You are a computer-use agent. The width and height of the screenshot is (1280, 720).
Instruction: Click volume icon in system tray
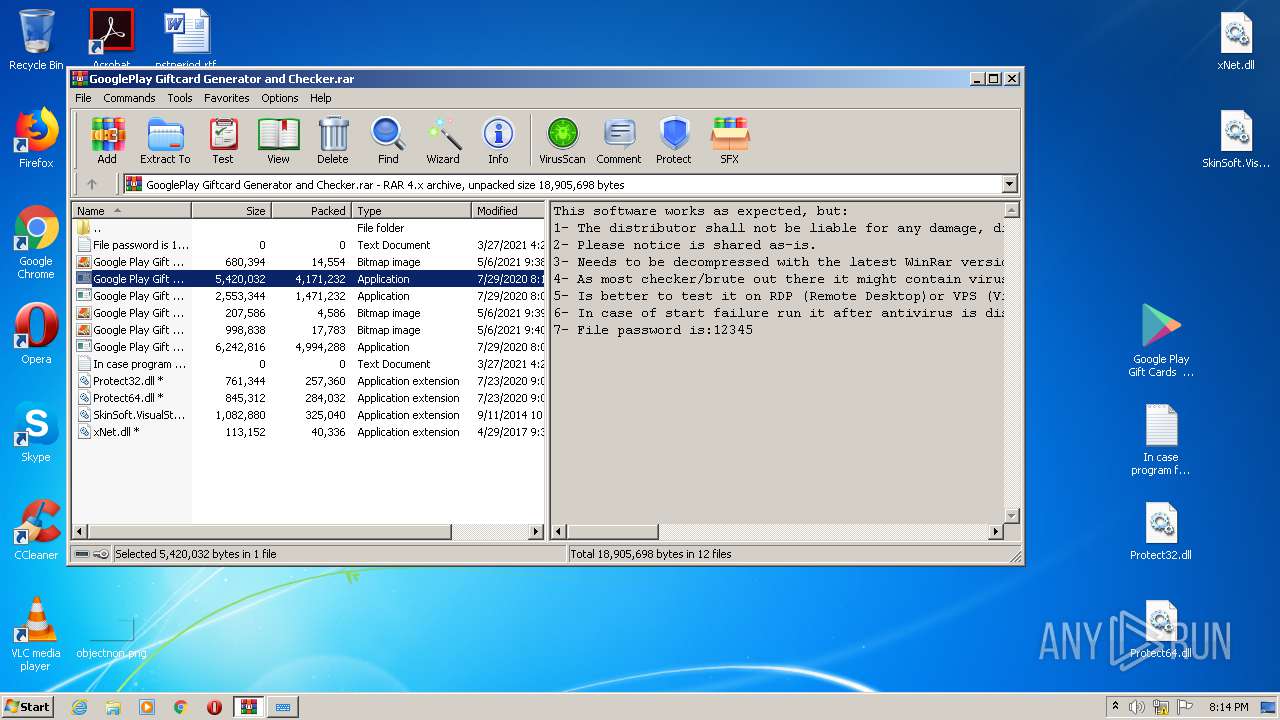[1137, 707]
